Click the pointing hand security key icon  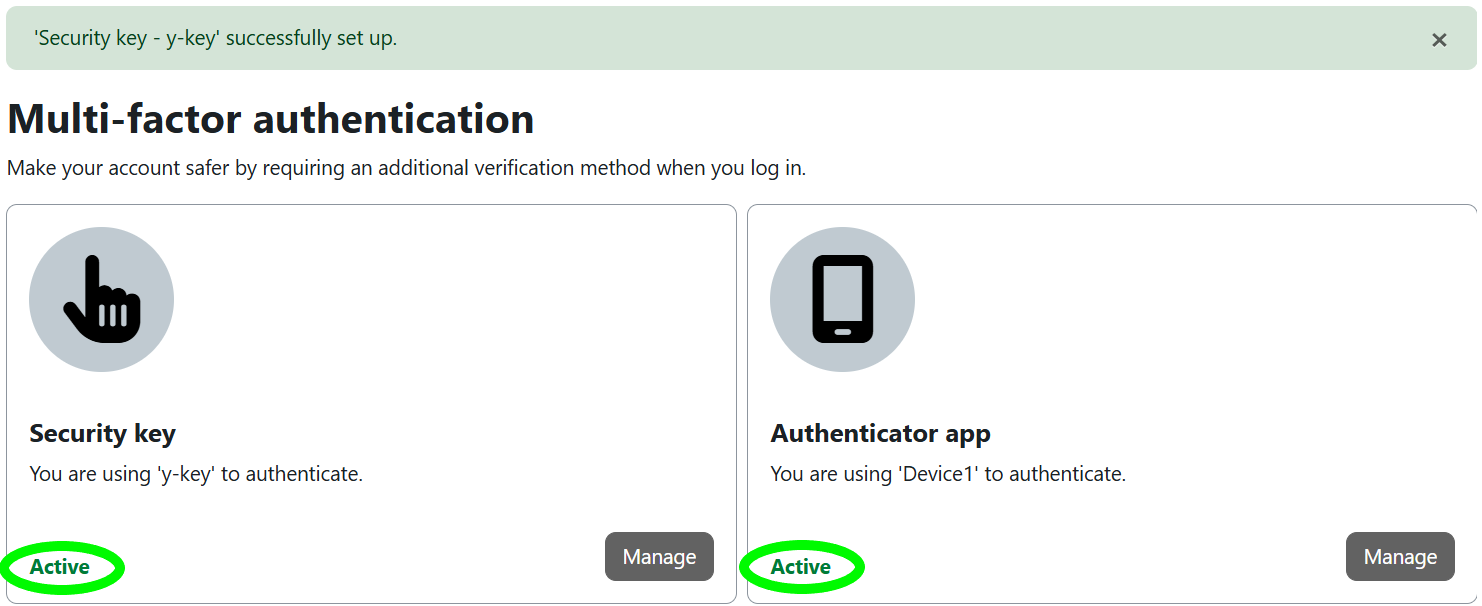point(101,300)
